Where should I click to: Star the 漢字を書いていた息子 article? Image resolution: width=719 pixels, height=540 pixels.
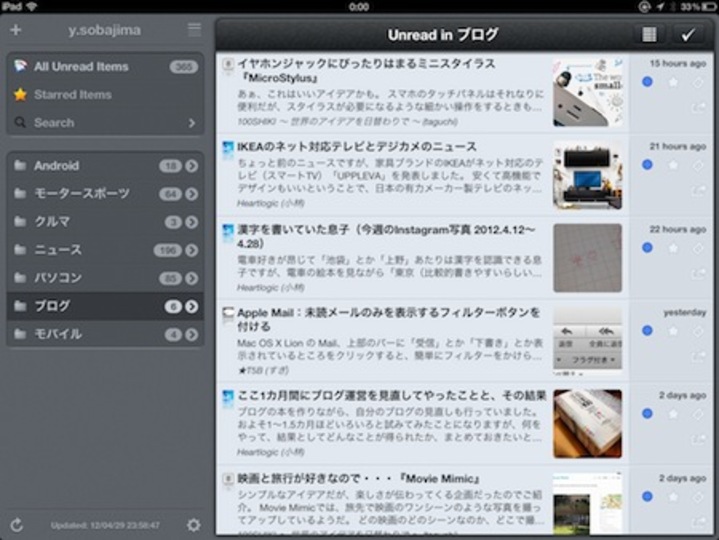coord(673,248)
